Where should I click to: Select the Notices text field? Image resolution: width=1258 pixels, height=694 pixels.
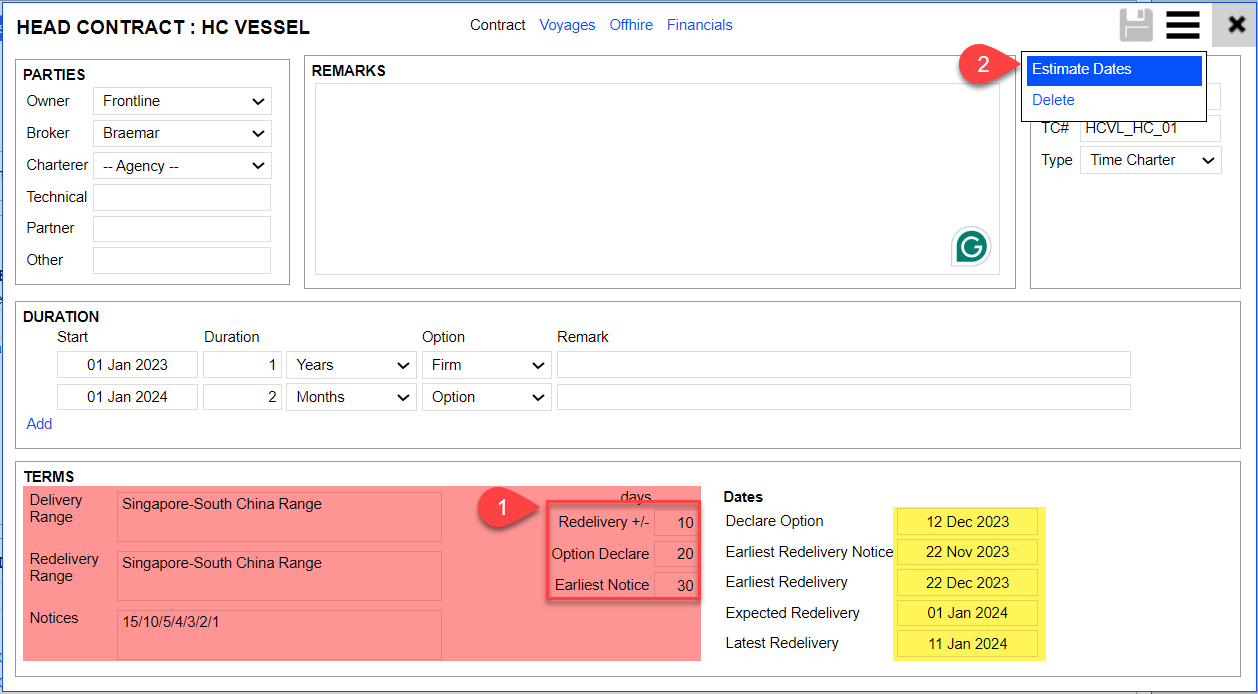click(x=279, y=634)
